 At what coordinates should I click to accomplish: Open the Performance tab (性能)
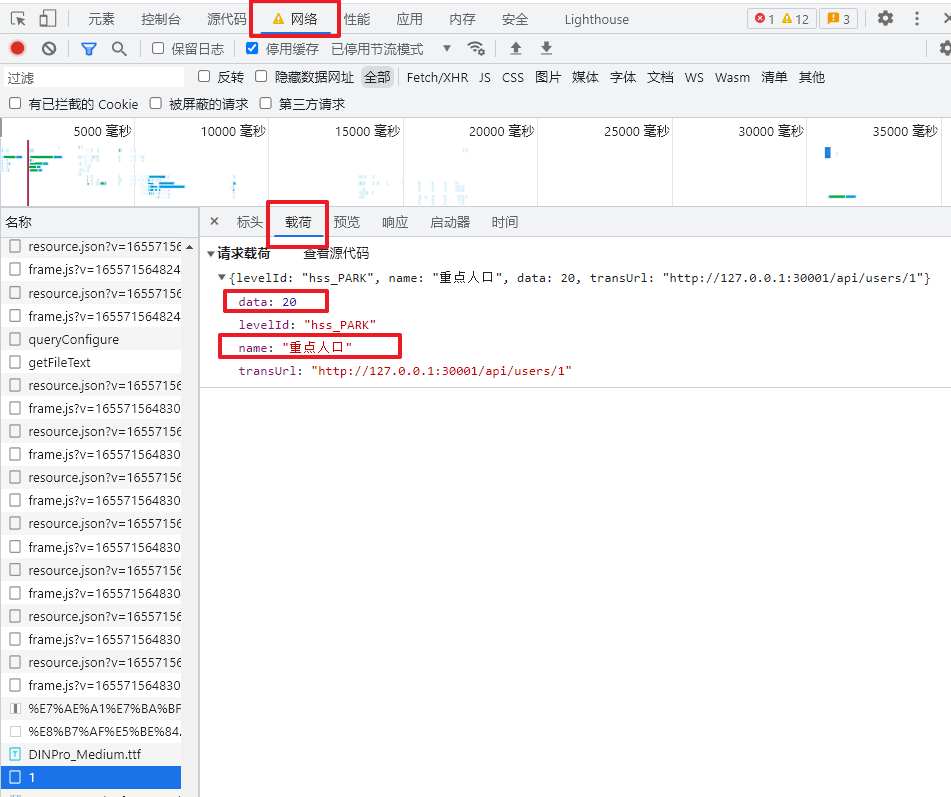(357, 19)
